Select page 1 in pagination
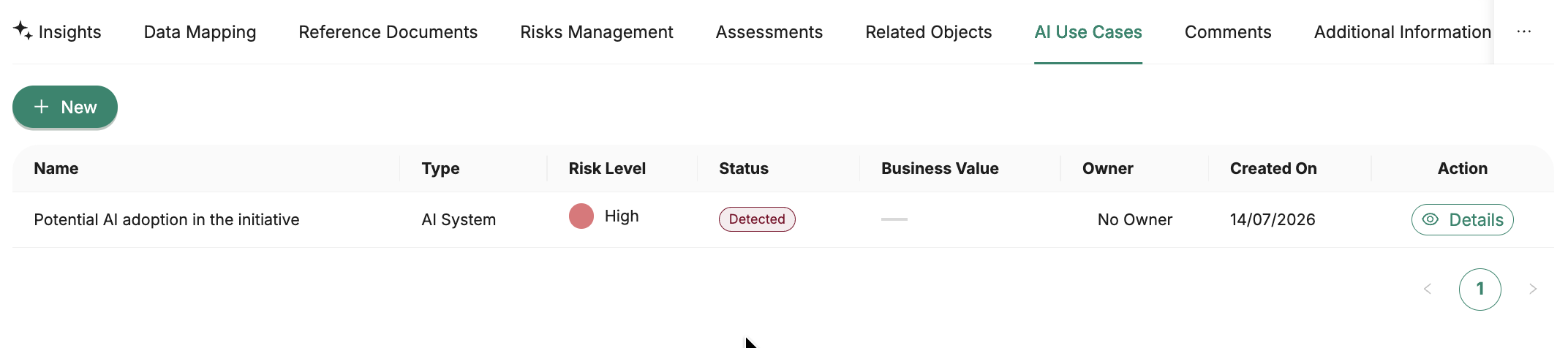 pyautogui.click(x=1480, y=289)
